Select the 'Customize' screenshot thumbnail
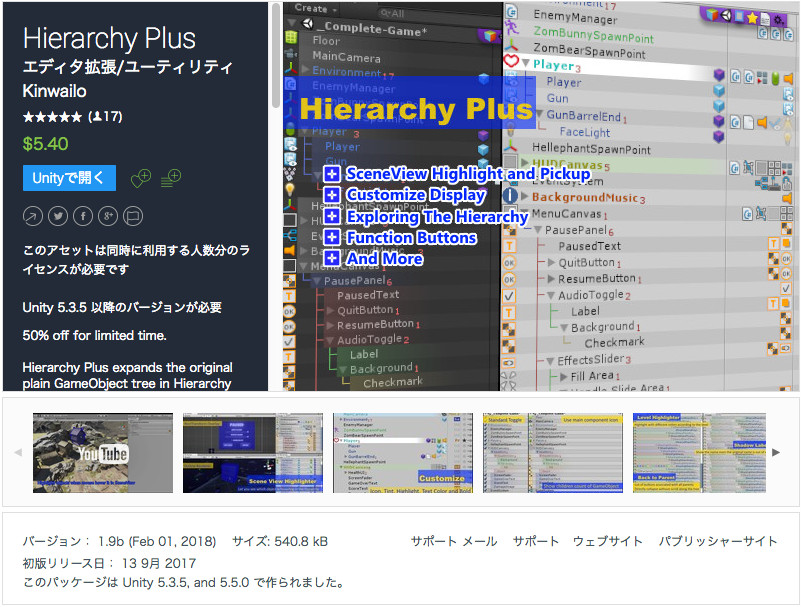Screen dimensions: 801x607 (403, 453)
